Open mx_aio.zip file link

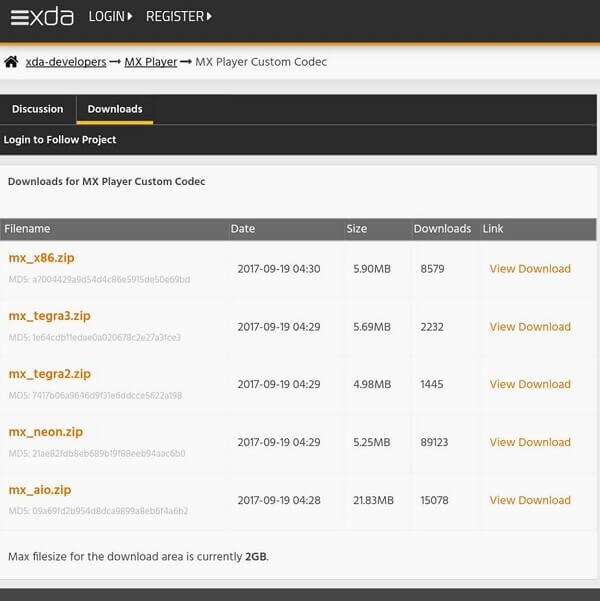40,490
